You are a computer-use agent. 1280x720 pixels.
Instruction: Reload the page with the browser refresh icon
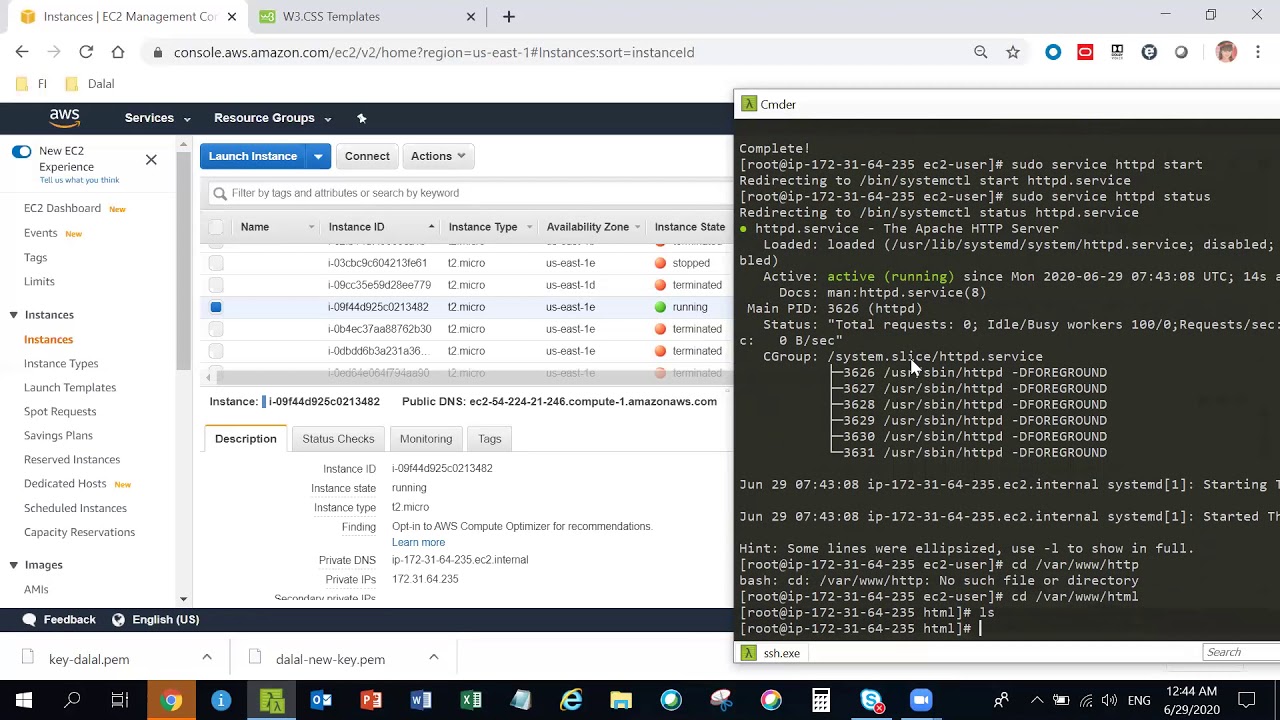(86, 52)
